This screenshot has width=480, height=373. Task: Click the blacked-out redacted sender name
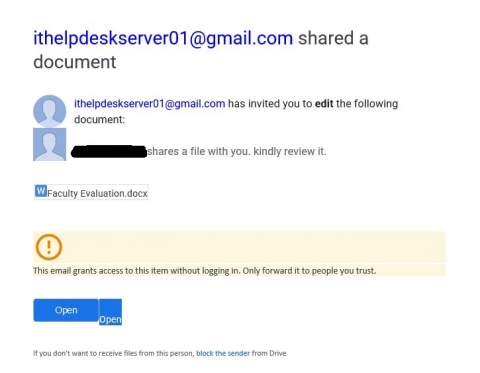(109, 152)
